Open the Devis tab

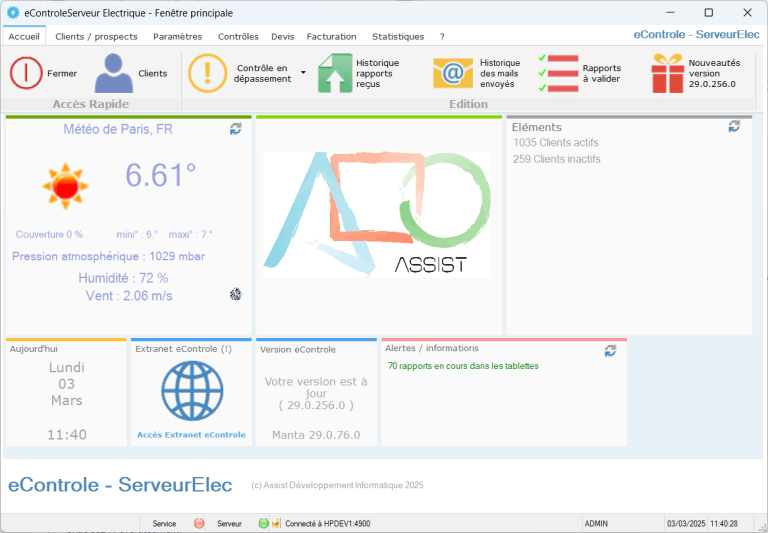click(283, 36)
